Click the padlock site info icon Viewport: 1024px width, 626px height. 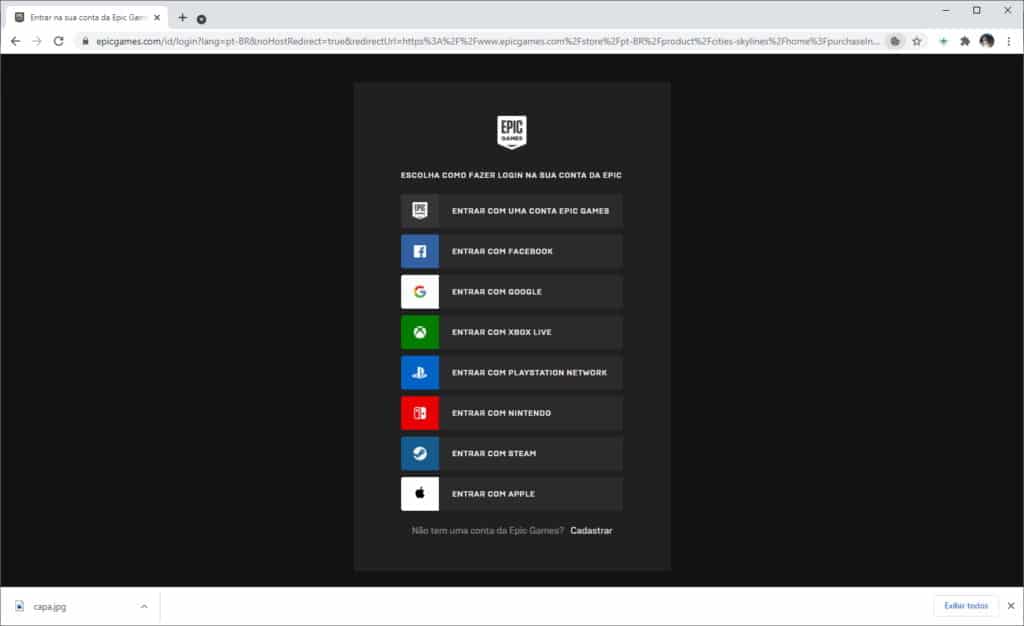[x=85, y=41]
